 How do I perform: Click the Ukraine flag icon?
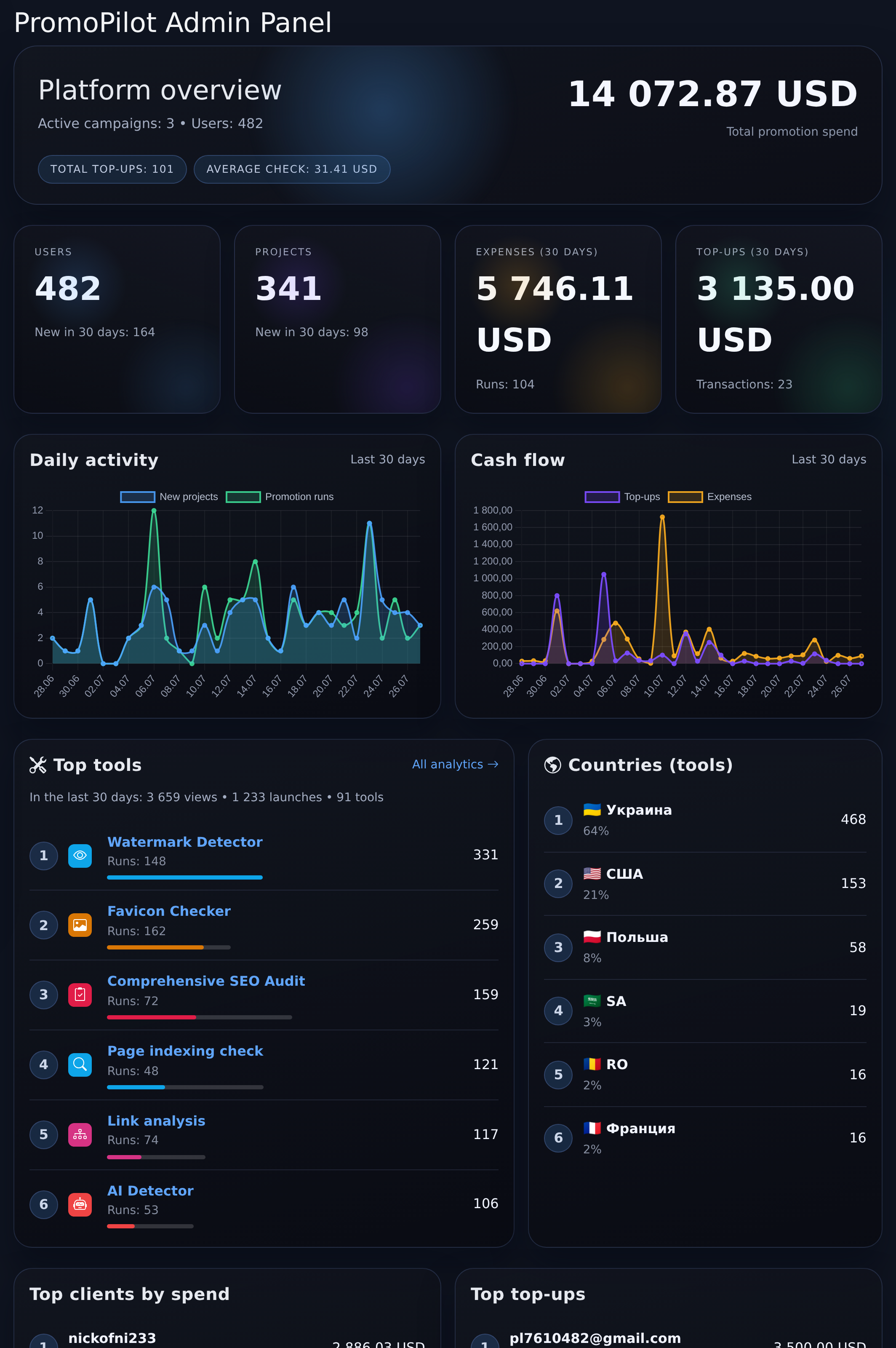592,810
